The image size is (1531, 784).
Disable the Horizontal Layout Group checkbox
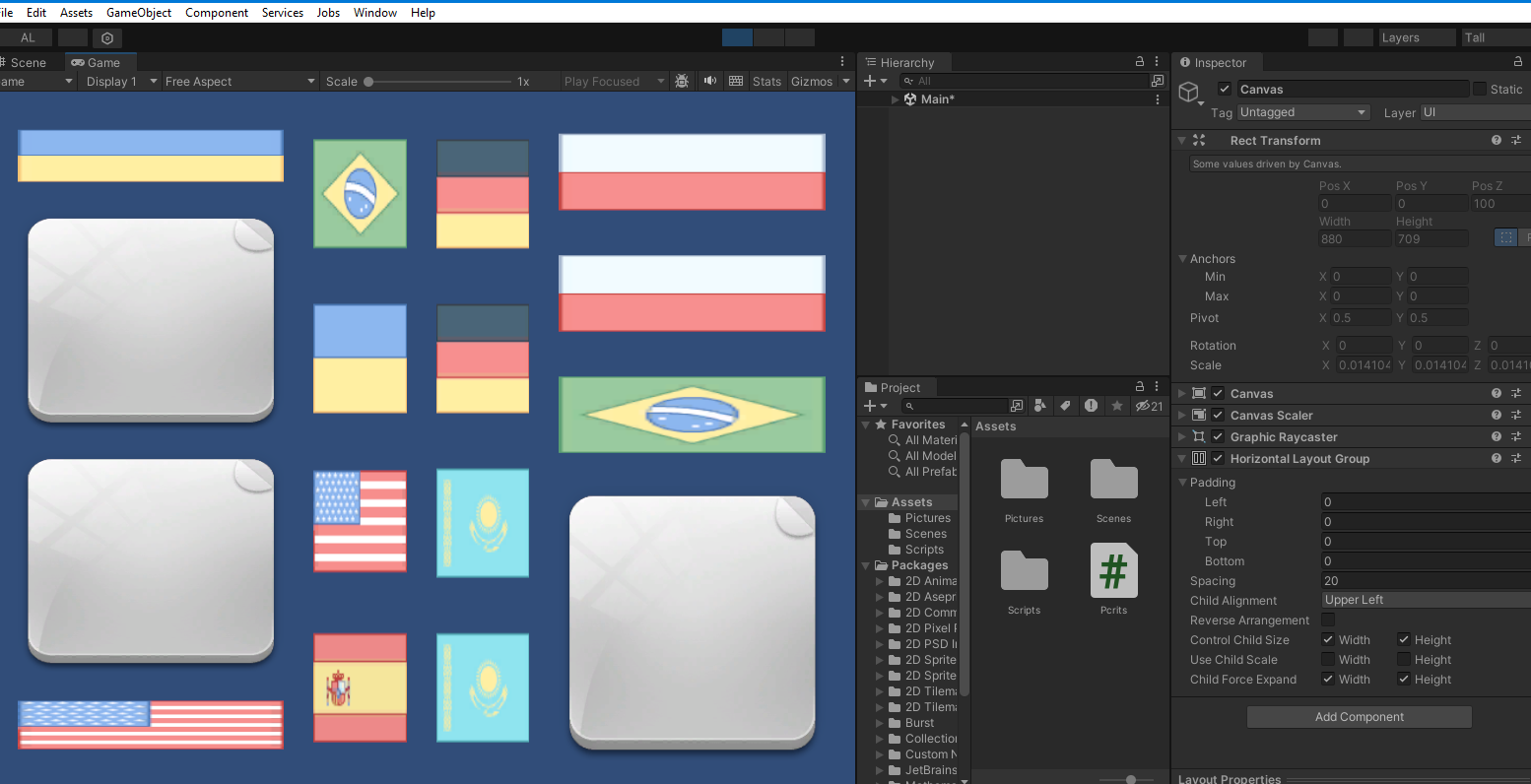click(1219, 458)
